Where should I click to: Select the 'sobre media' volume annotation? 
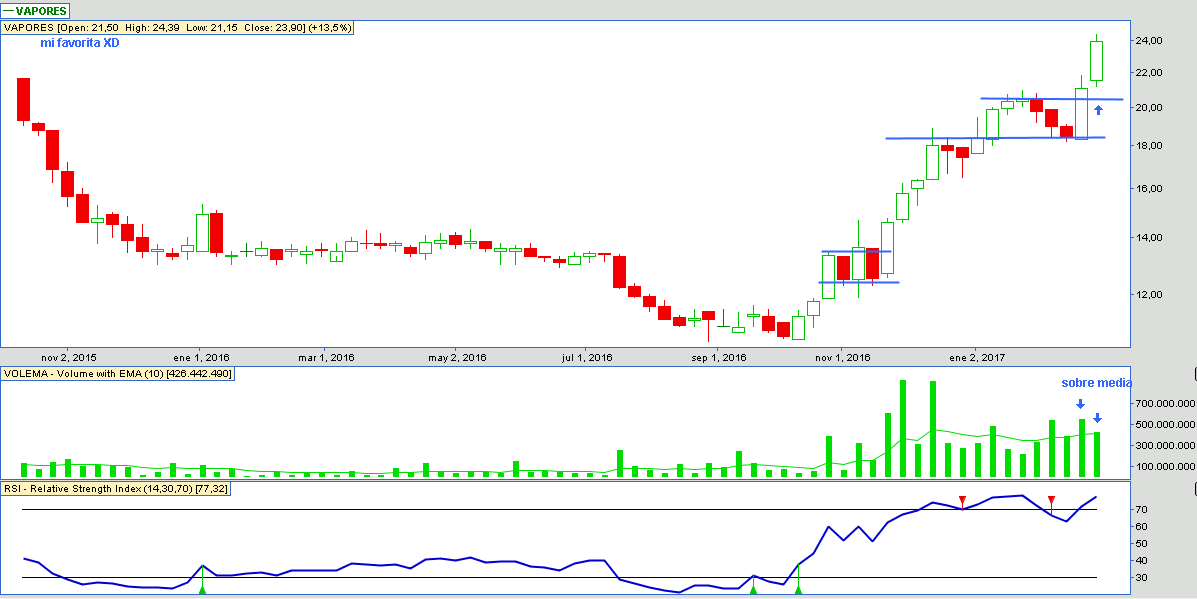pos(1097,383)
